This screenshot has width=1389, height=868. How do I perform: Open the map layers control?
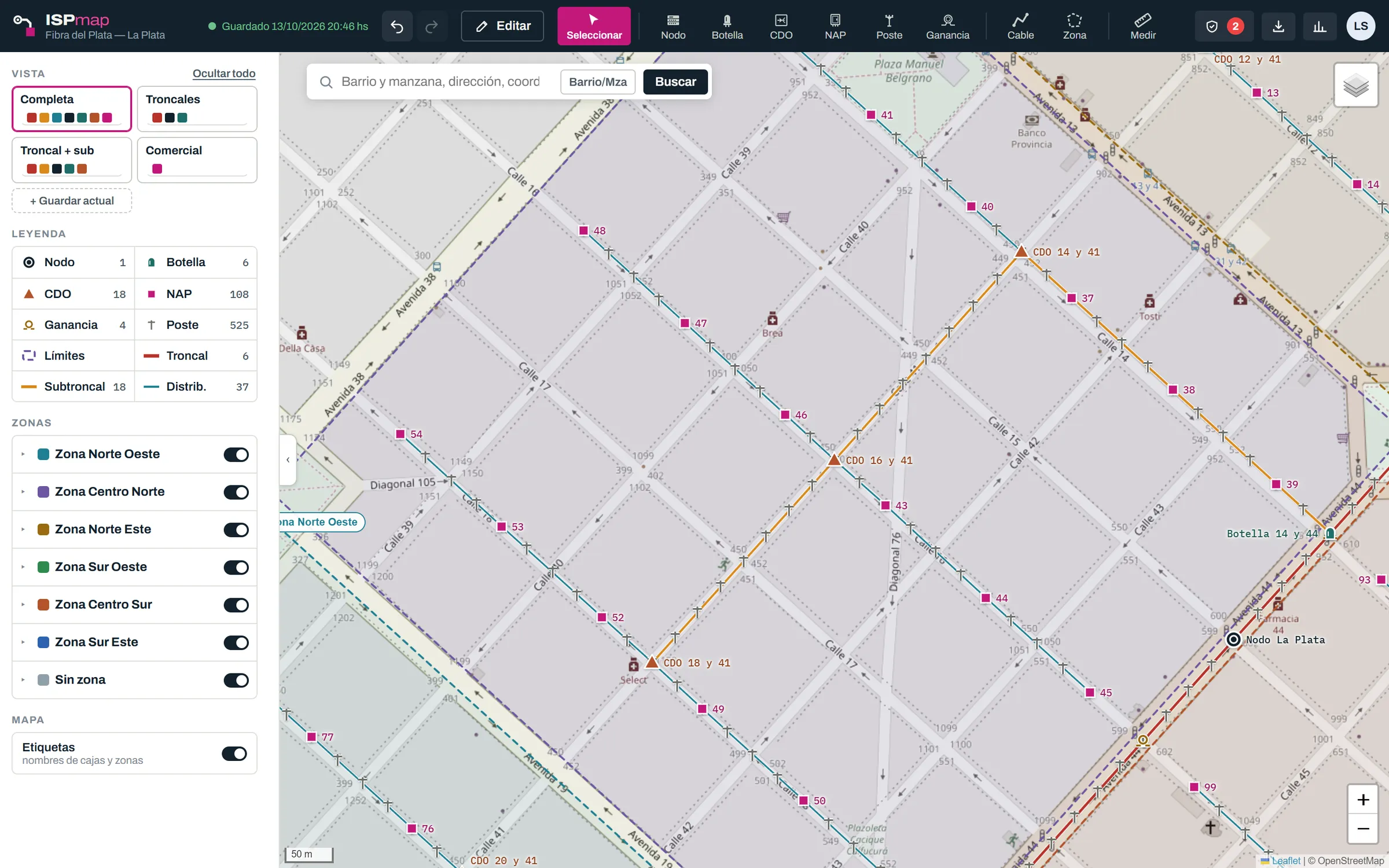point(1355,85)
